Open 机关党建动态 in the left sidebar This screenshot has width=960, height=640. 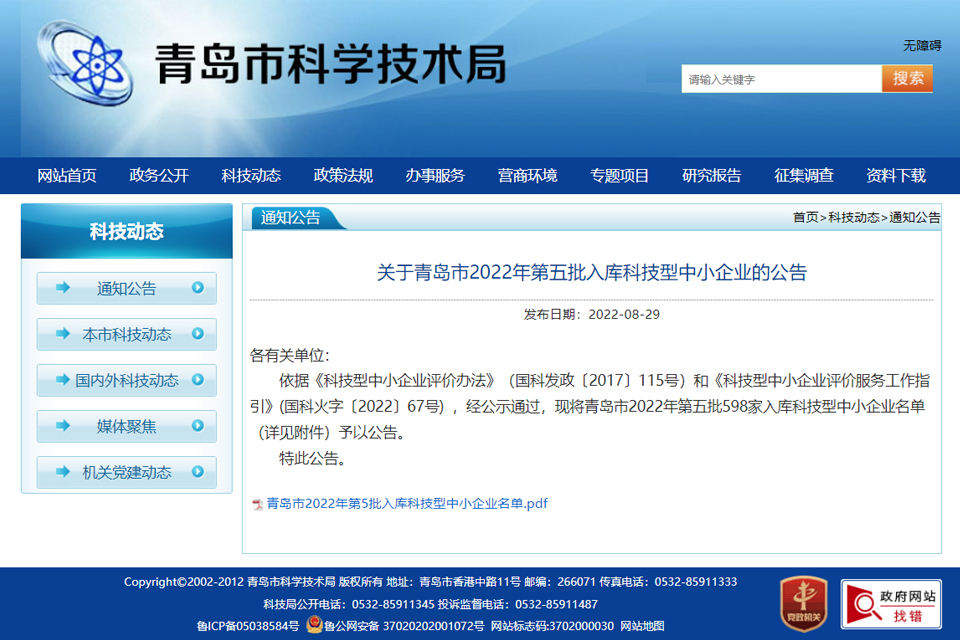coord(127,472)
